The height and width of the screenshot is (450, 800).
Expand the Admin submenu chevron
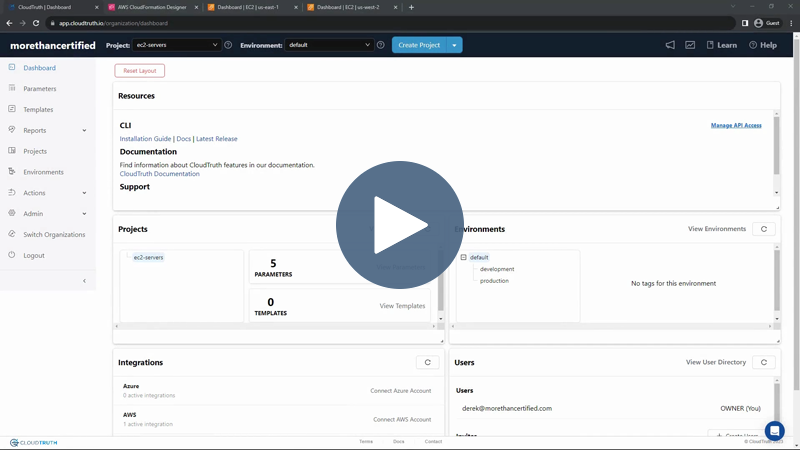(x=84, y=214)
